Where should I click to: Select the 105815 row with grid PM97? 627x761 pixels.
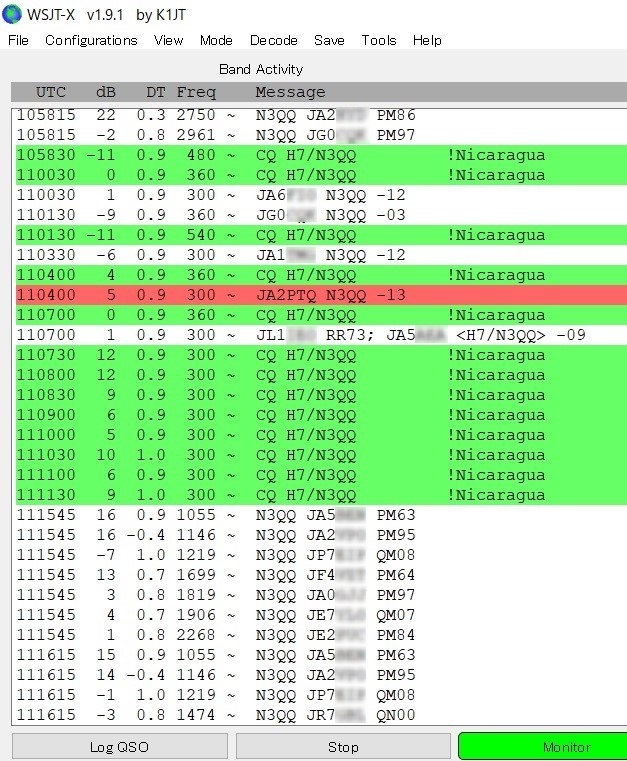point(321,135)
